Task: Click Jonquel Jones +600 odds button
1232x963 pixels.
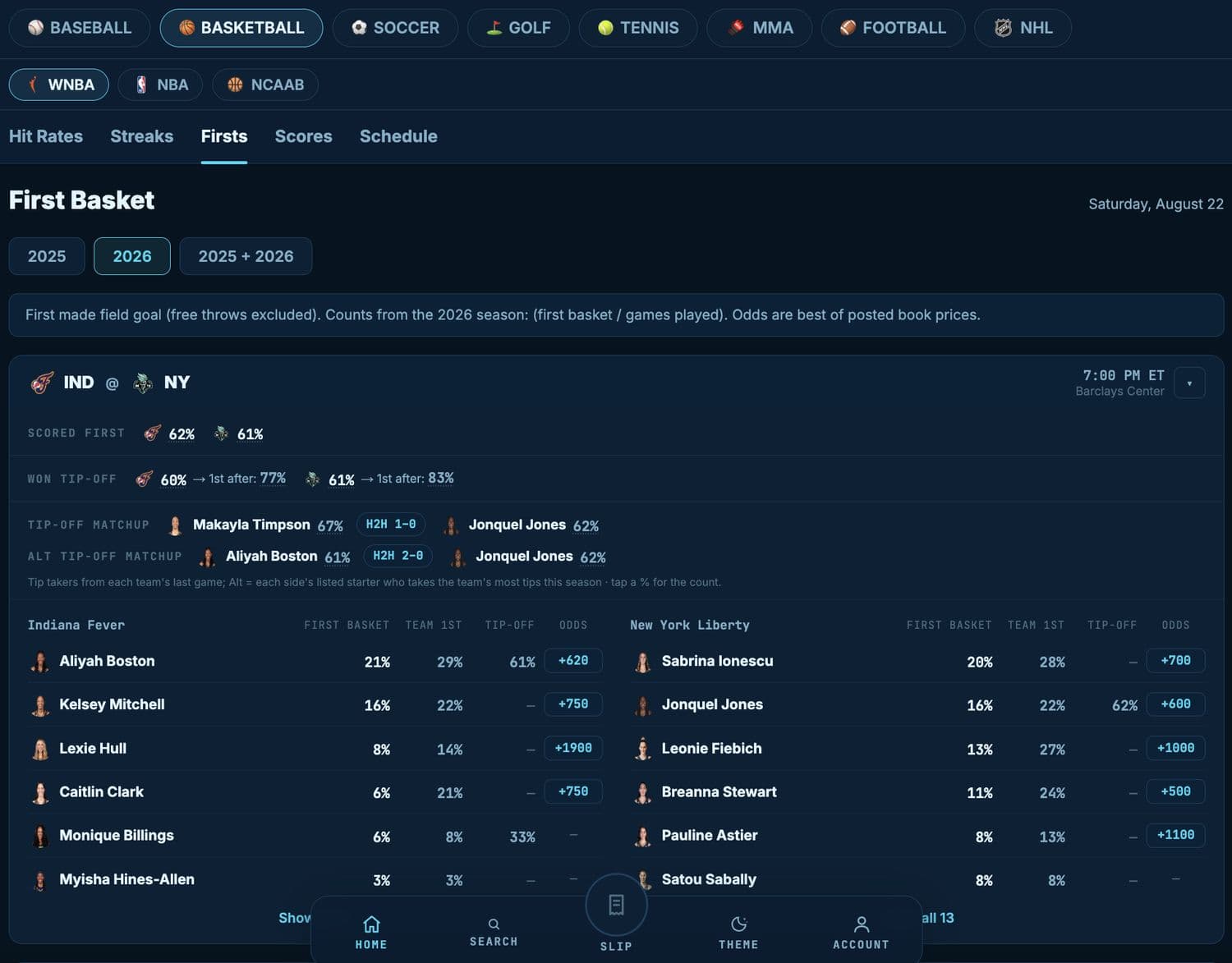Action: (x=1176, y=704)
